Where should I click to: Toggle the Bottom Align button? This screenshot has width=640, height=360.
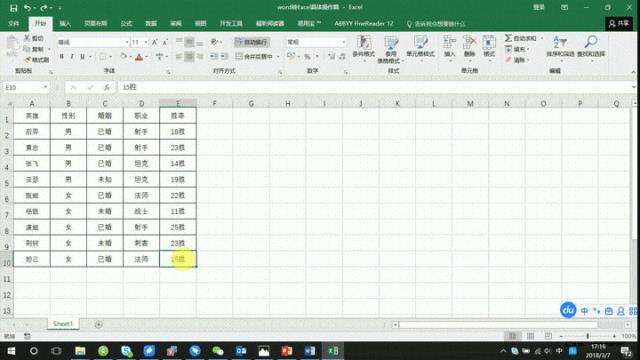[x=200, y=42]
